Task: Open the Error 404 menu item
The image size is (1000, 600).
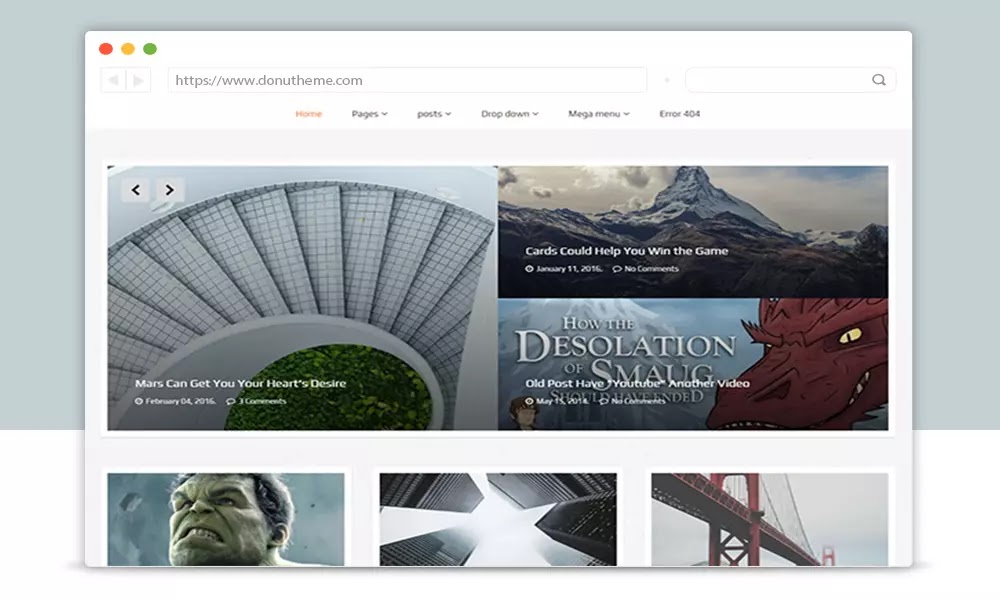Action: point(679,114)
